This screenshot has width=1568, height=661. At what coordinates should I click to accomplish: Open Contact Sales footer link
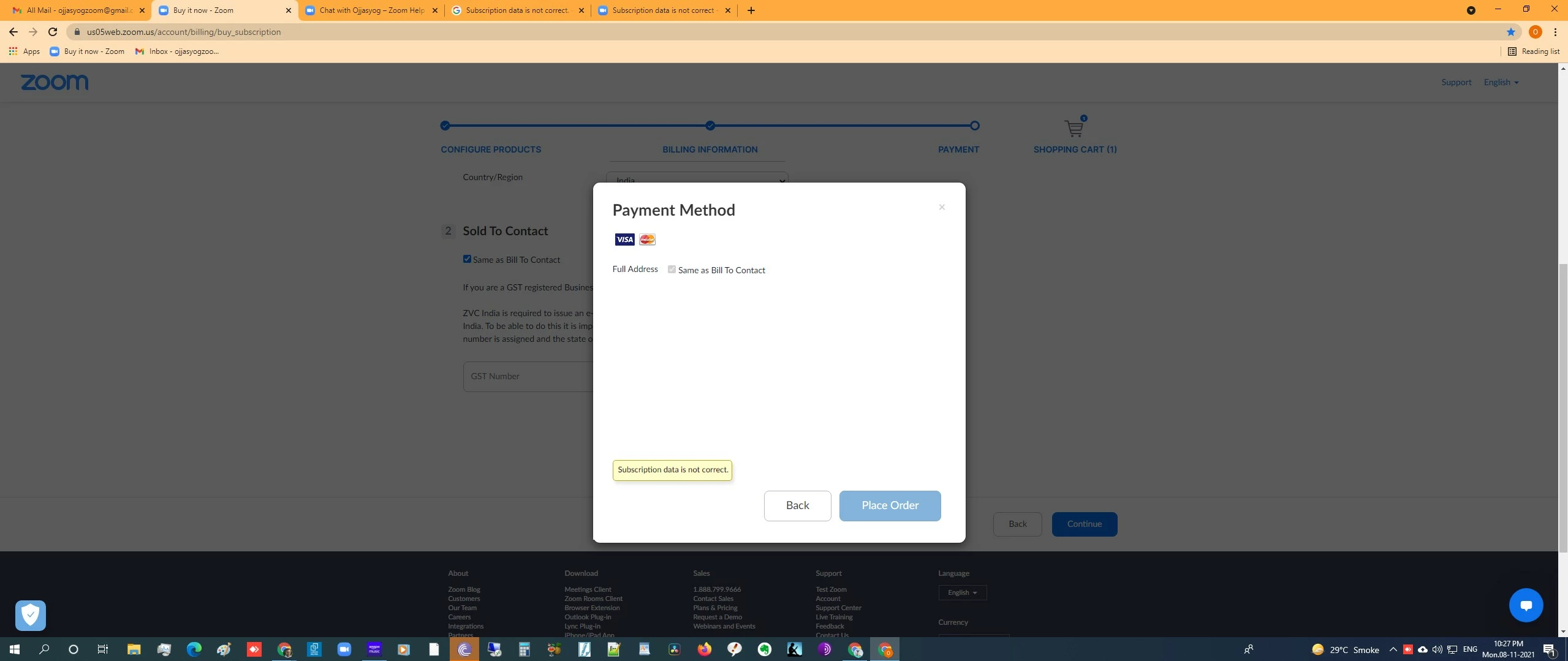(713, 599)
